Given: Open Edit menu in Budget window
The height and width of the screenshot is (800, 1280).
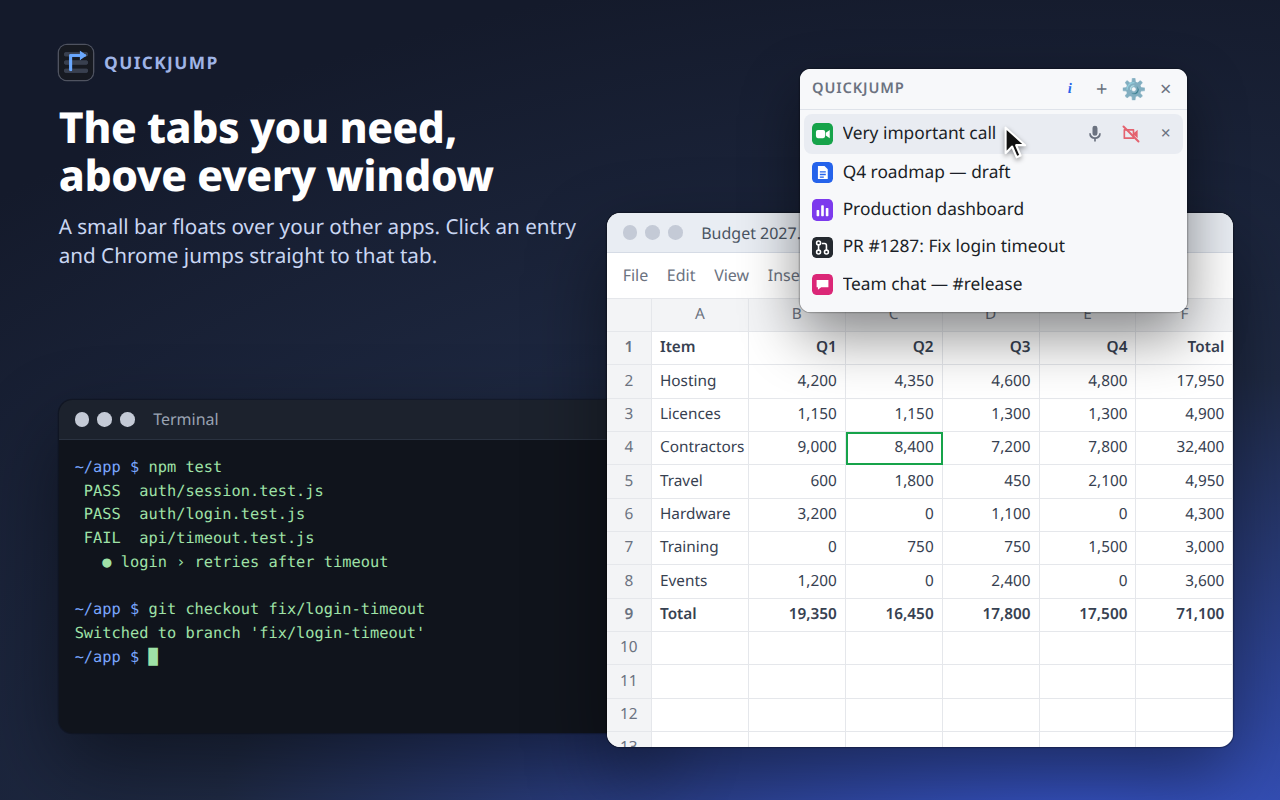Looking at the screenshot, I should (x=681, y=275).
